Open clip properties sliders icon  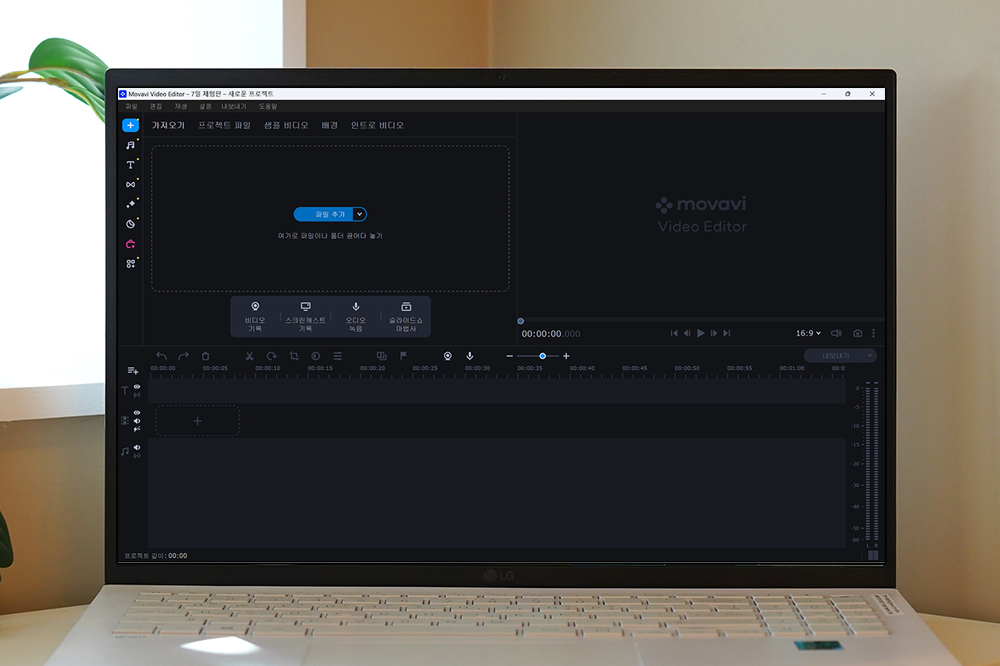pos(337,356)
